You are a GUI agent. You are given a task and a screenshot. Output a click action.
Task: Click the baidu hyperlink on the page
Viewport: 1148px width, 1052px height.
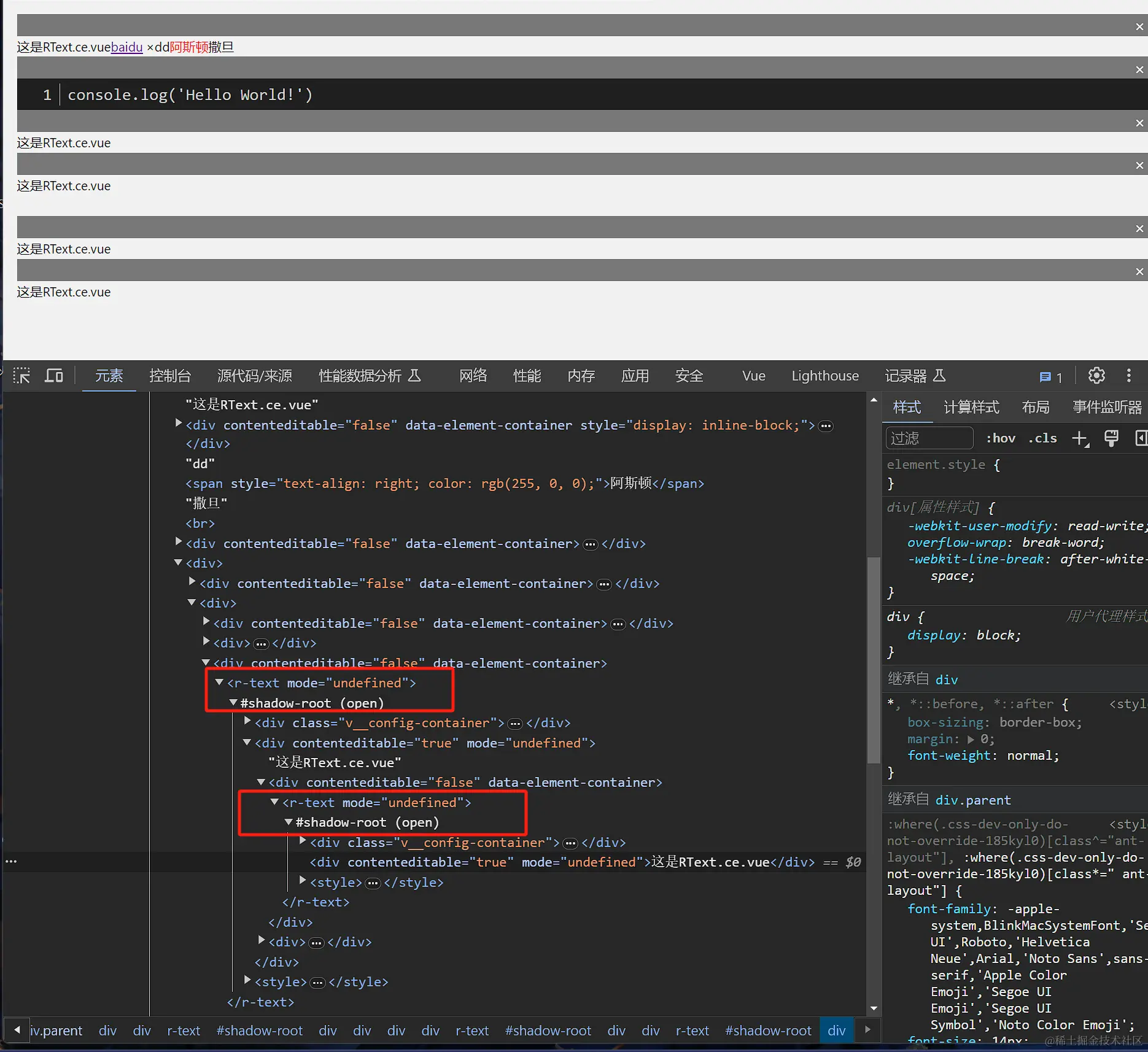[x=126, y=47]
